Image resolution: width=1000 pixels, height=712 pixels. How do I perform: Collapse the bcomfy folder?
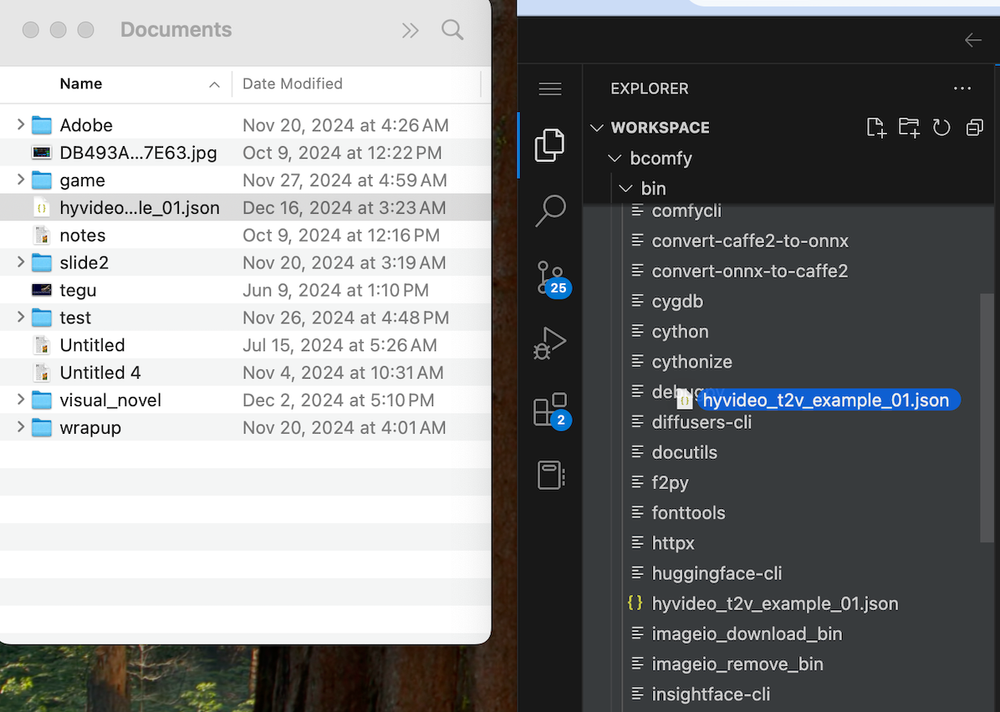tap(614, 158)
